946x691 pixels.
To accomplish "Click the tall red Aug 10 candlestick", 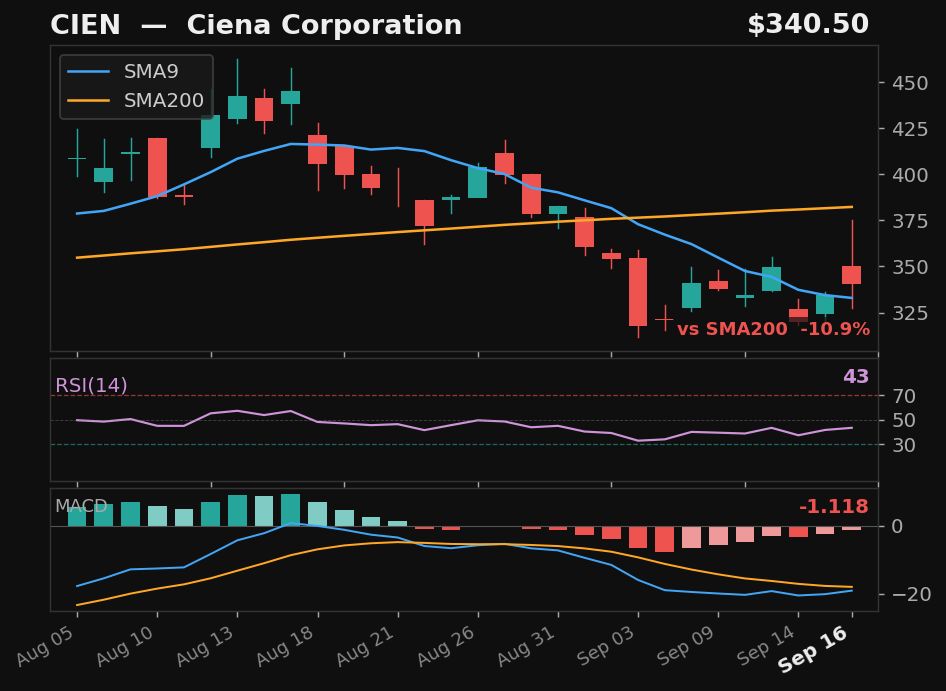I will coord(157,168).
